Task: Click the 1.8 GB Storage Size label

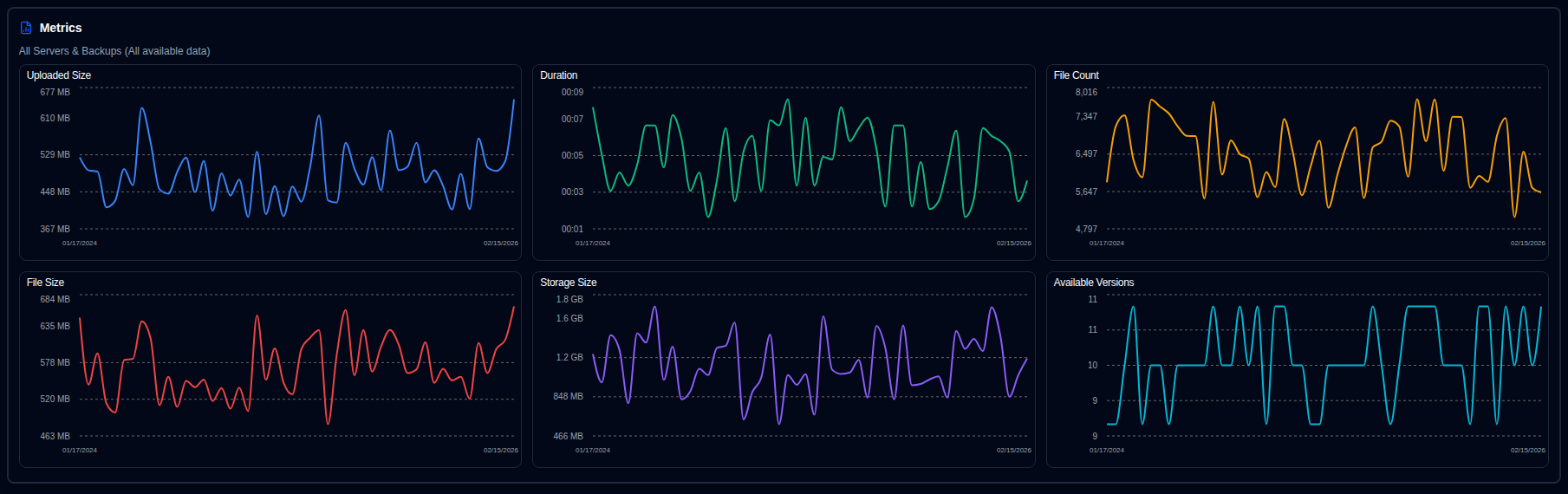Action: (569, 299)
